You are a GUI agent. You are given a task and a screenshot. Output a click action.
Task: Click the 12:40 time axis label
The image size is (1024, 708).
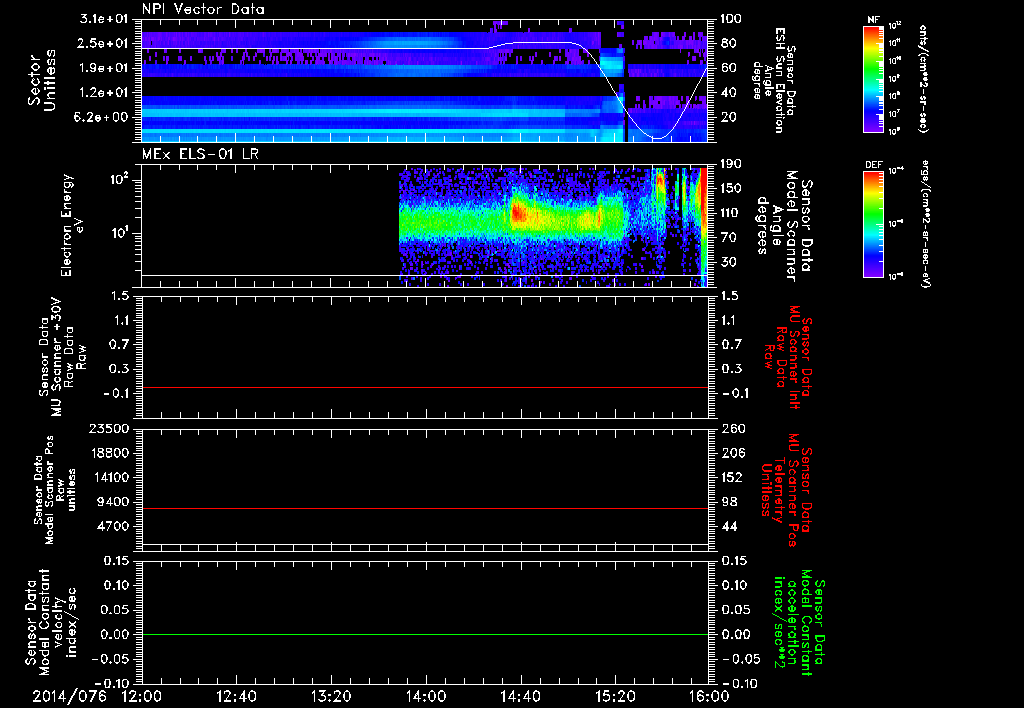tap(236, 696)
